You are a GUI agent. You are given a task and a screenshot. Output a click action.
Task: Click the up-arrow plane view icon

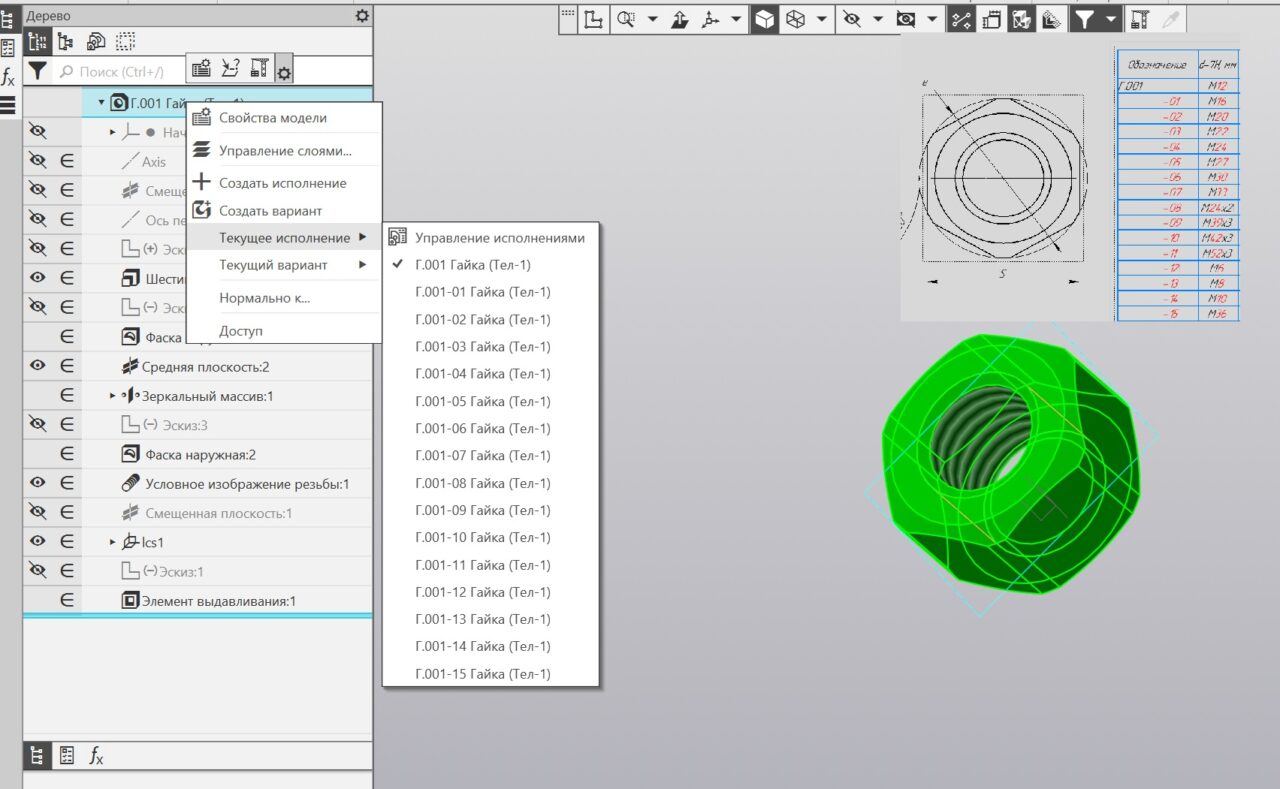680,19
